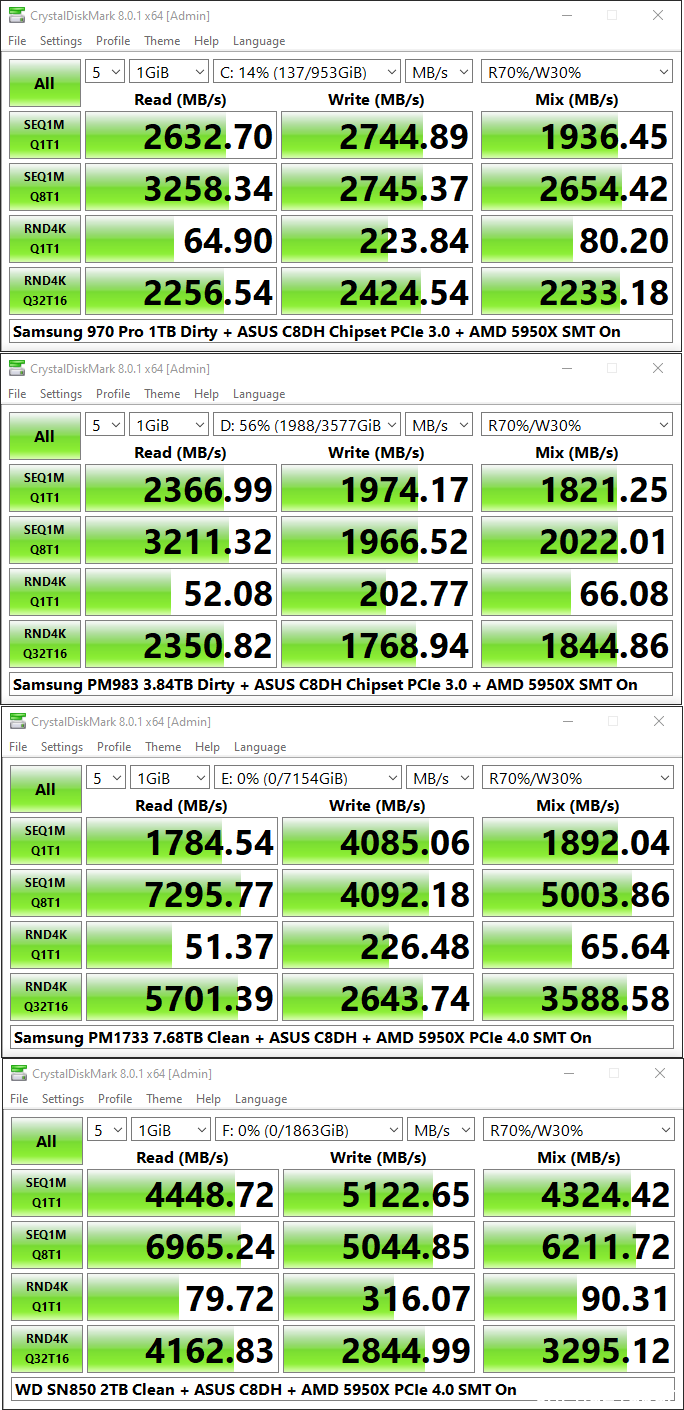
Task: Click the 2632.70 read result cell
Action: point(181,136)
